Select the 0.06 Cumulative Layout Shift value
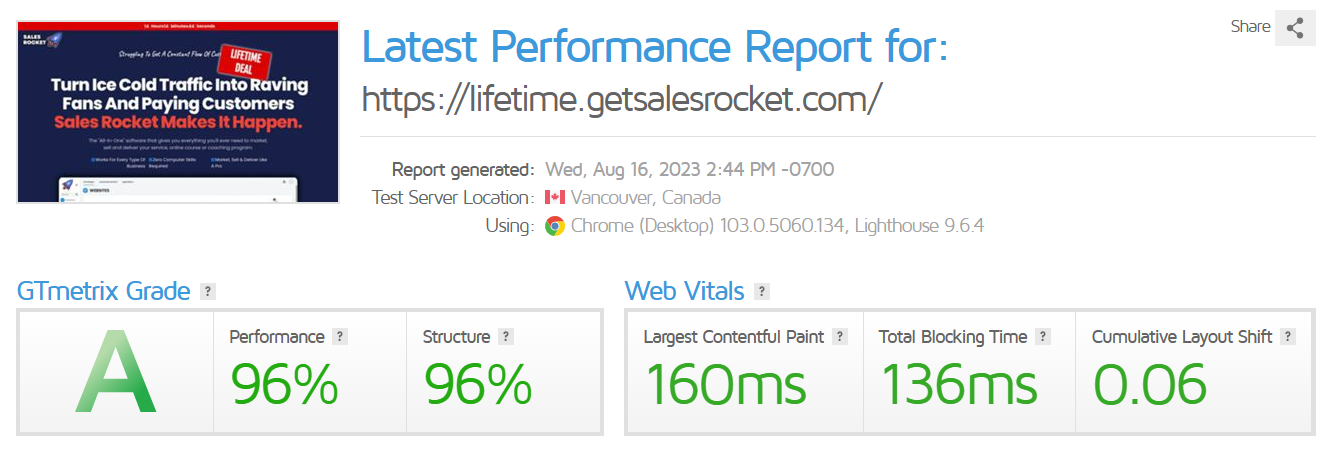The height and width of the screenshot is (452, 1332). (1150, 384)
